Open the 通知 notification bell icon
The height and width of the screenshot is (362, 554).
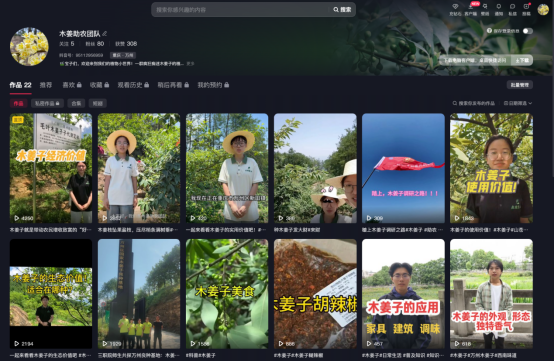(x=499, y=9)
